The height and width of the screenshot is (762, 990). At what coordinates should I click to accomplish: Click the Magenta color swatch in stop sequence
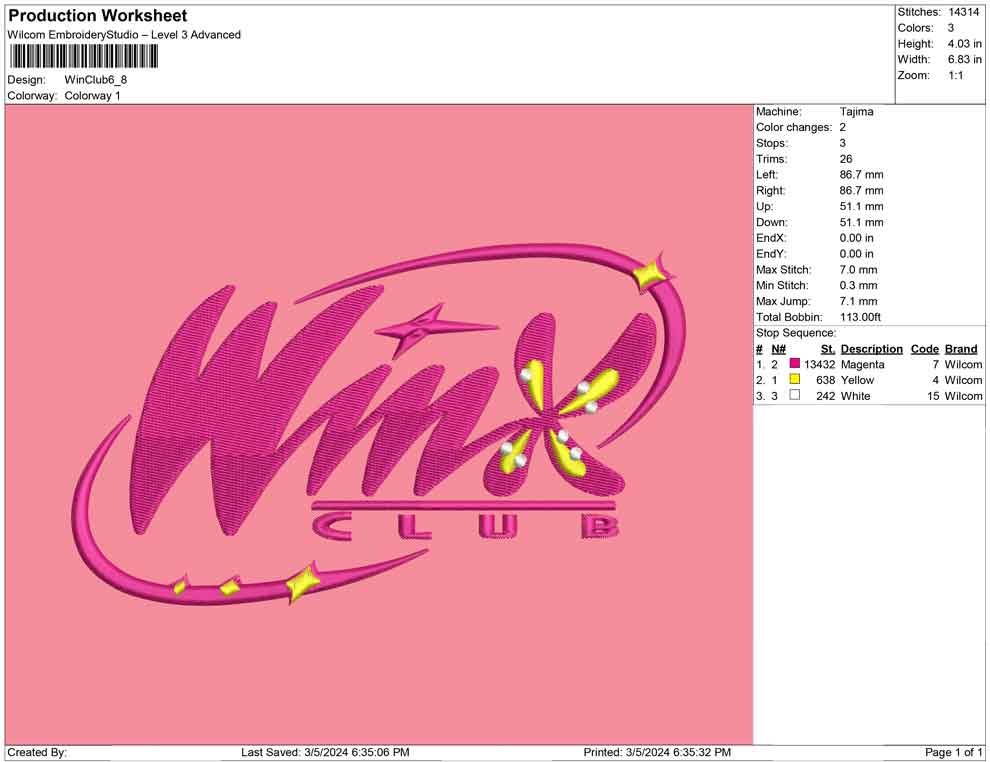pos(794,364)
